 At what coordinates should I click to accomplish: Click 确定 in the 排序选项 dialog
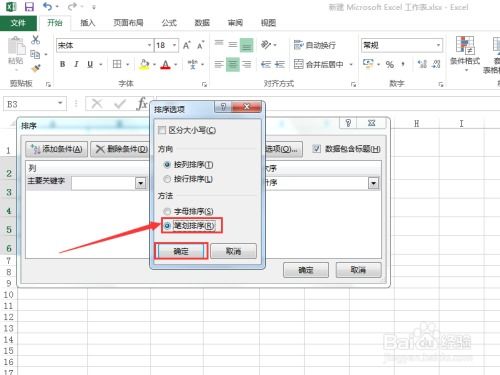coord(181,251)
